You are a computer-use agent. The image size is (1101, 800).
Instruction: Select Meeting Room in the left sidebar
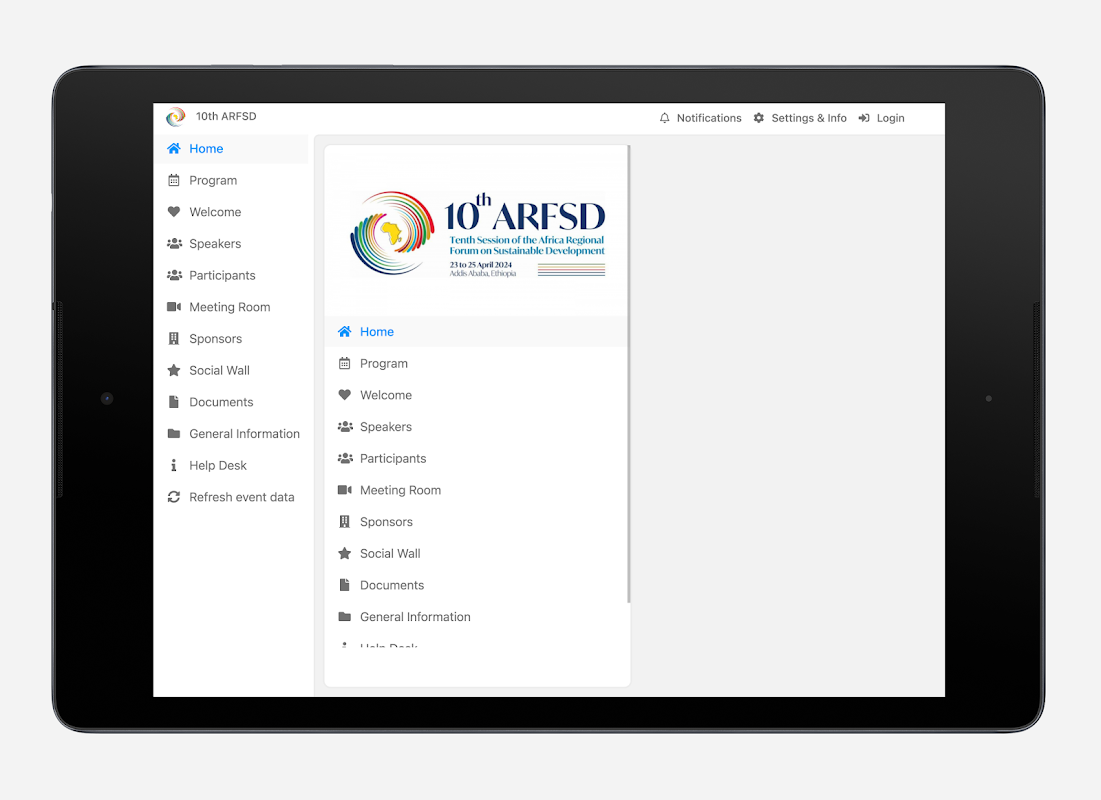pos(231,307)
